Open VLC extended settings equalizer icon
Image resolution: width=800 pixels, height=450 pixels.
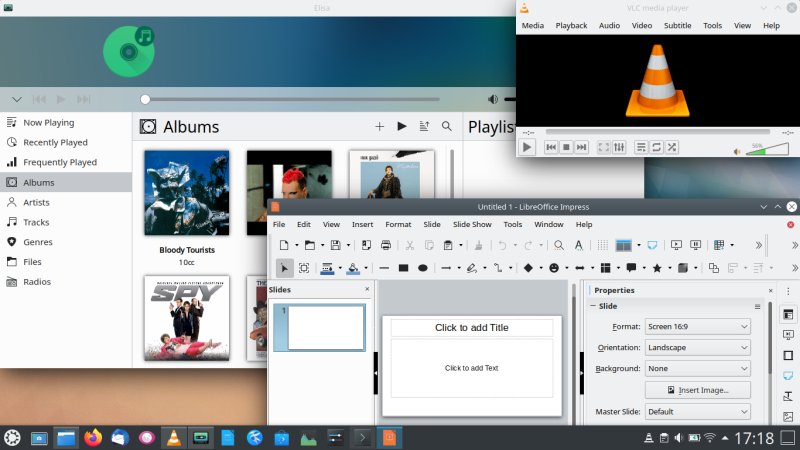click(619, 147)
